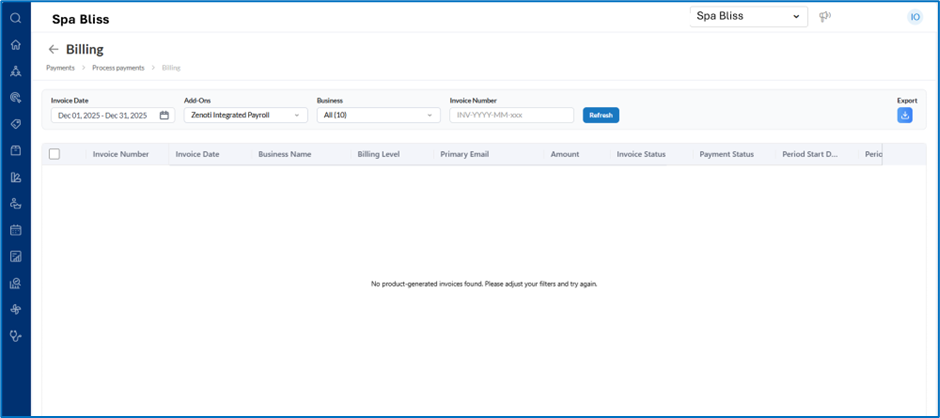Open the calendar icon in Invoice Date

[x=164, y=115]
